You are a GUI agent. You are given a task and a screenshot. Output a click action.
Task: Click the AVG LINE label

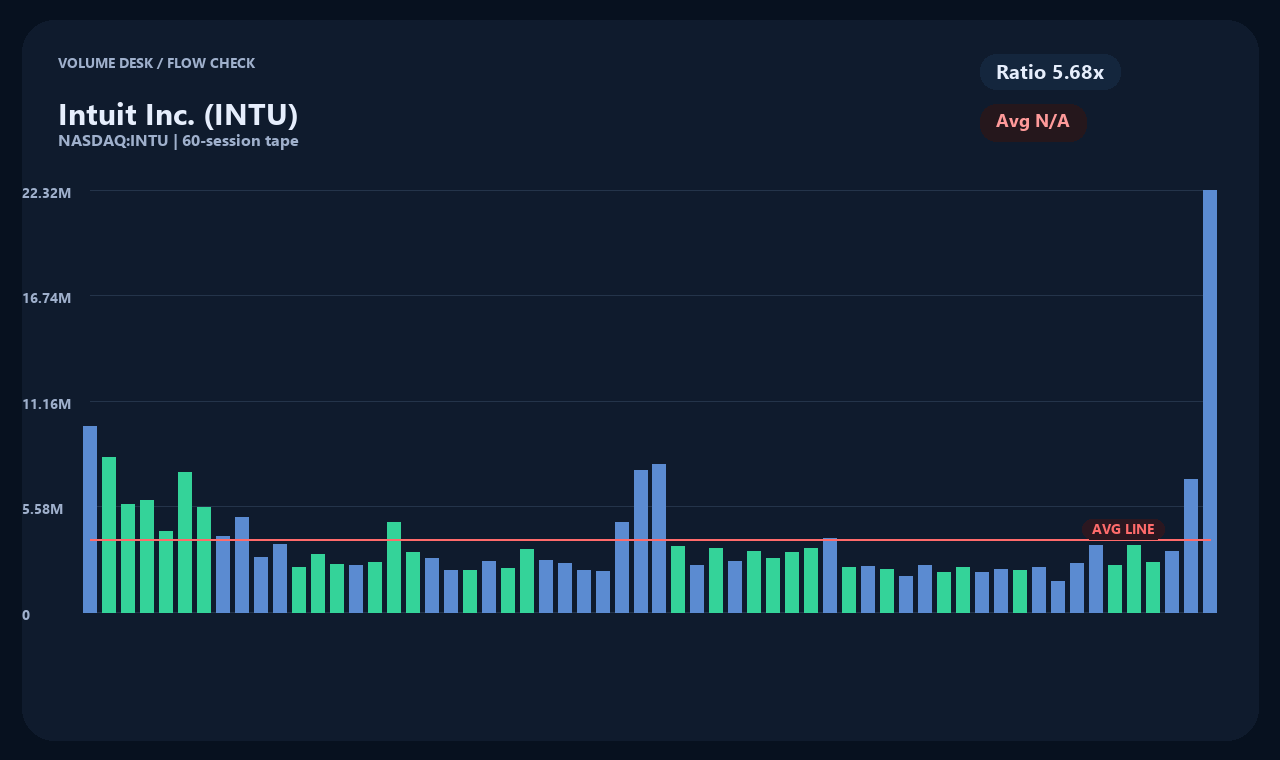pyautogui.click(x=1123, y=529)
